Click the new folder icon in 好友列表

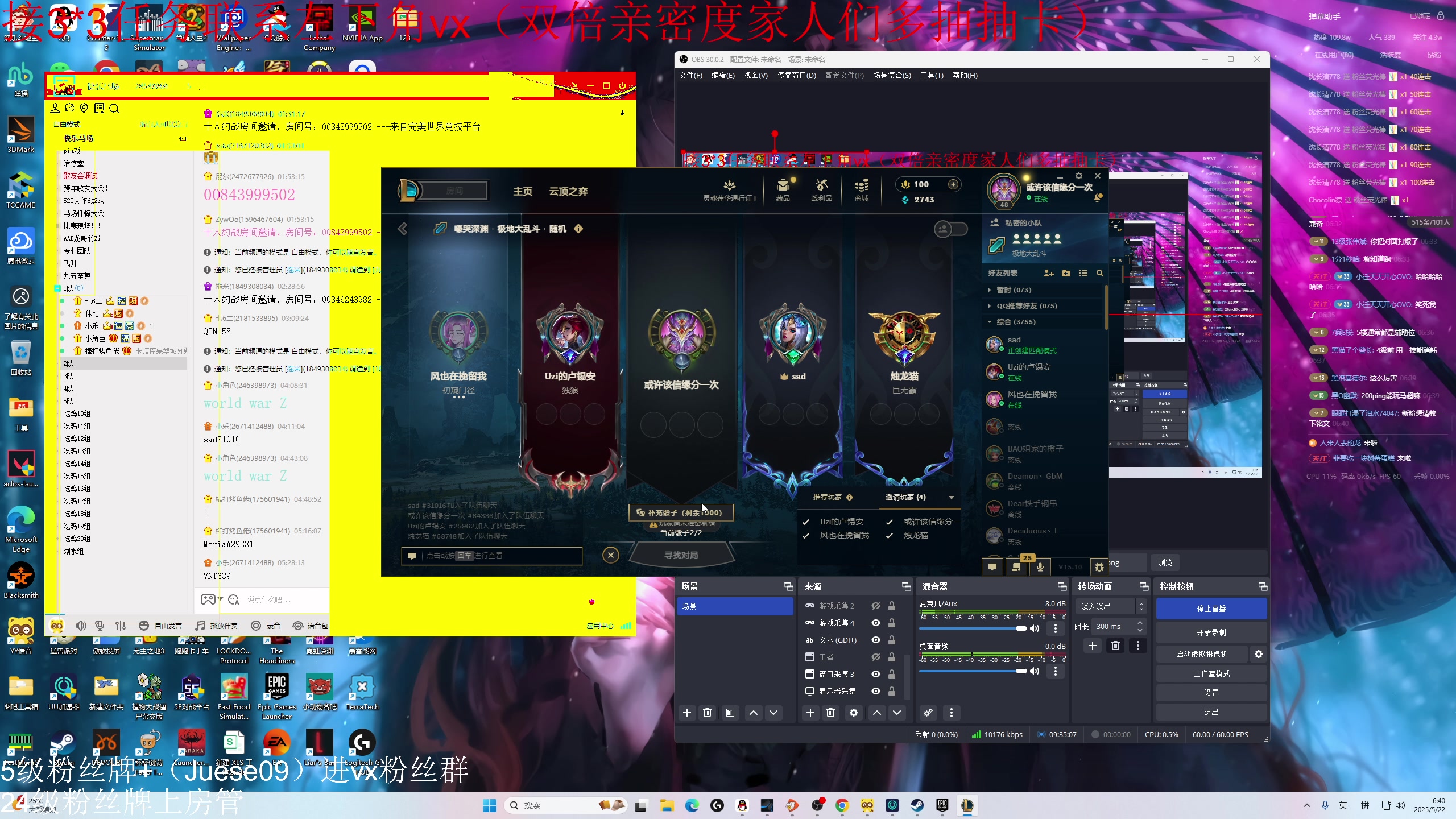(1066, 273)
